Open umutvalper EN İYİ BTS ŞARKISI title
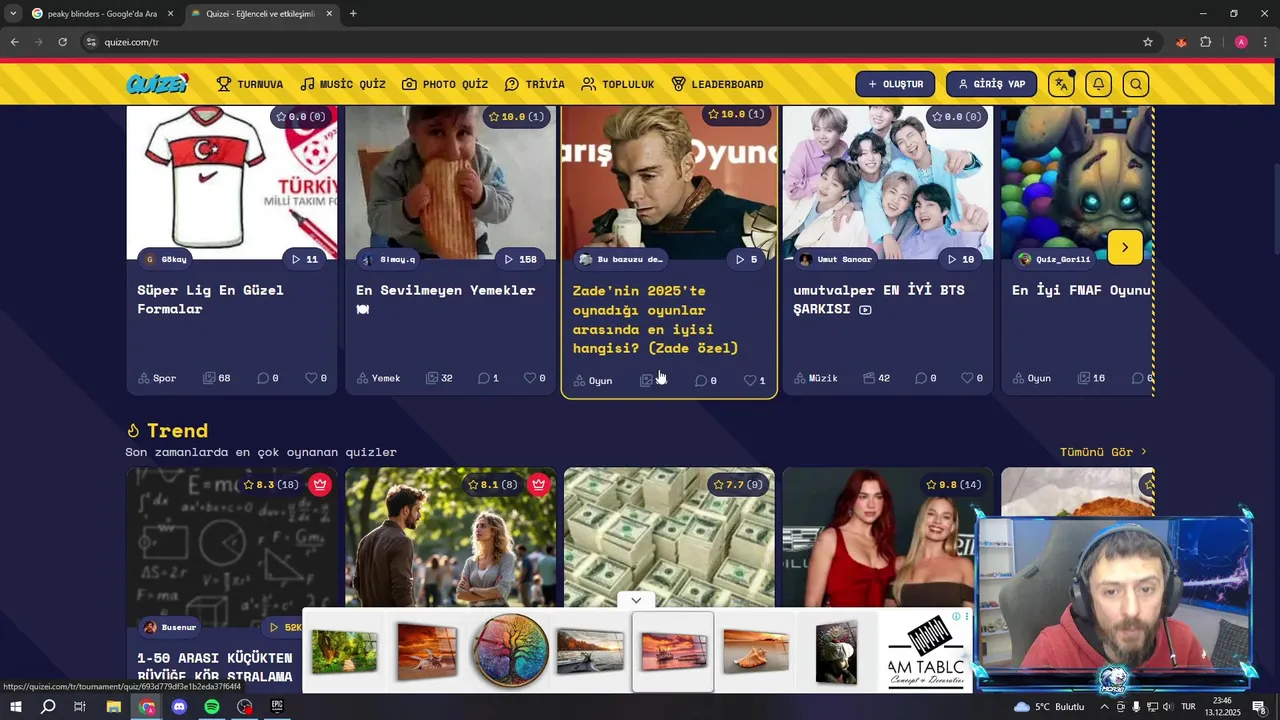 879,299
